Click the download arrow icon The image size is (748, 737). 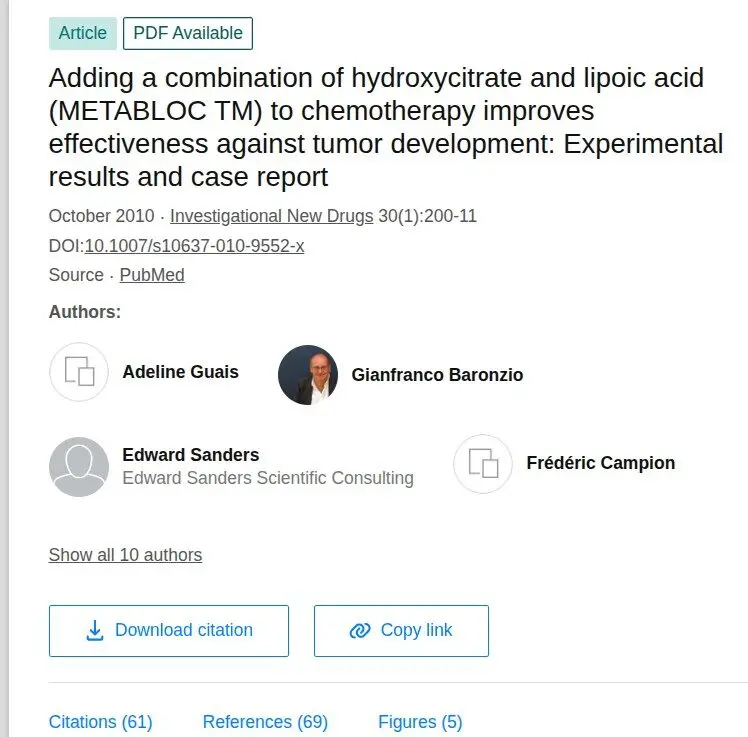pyautogui.click(x=95, y=631)
